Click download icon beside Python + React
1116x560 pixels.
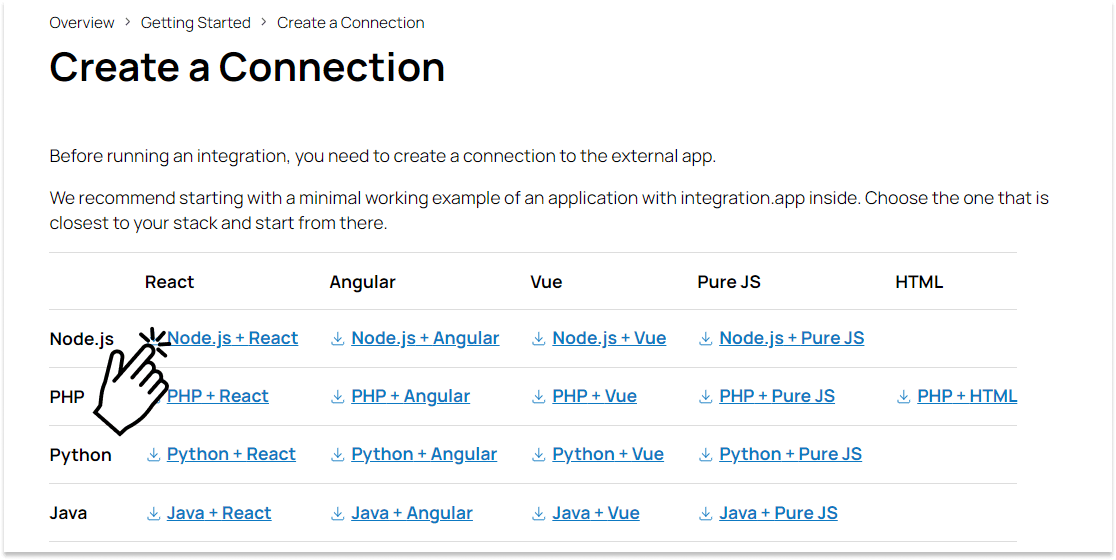pos(153,455)
